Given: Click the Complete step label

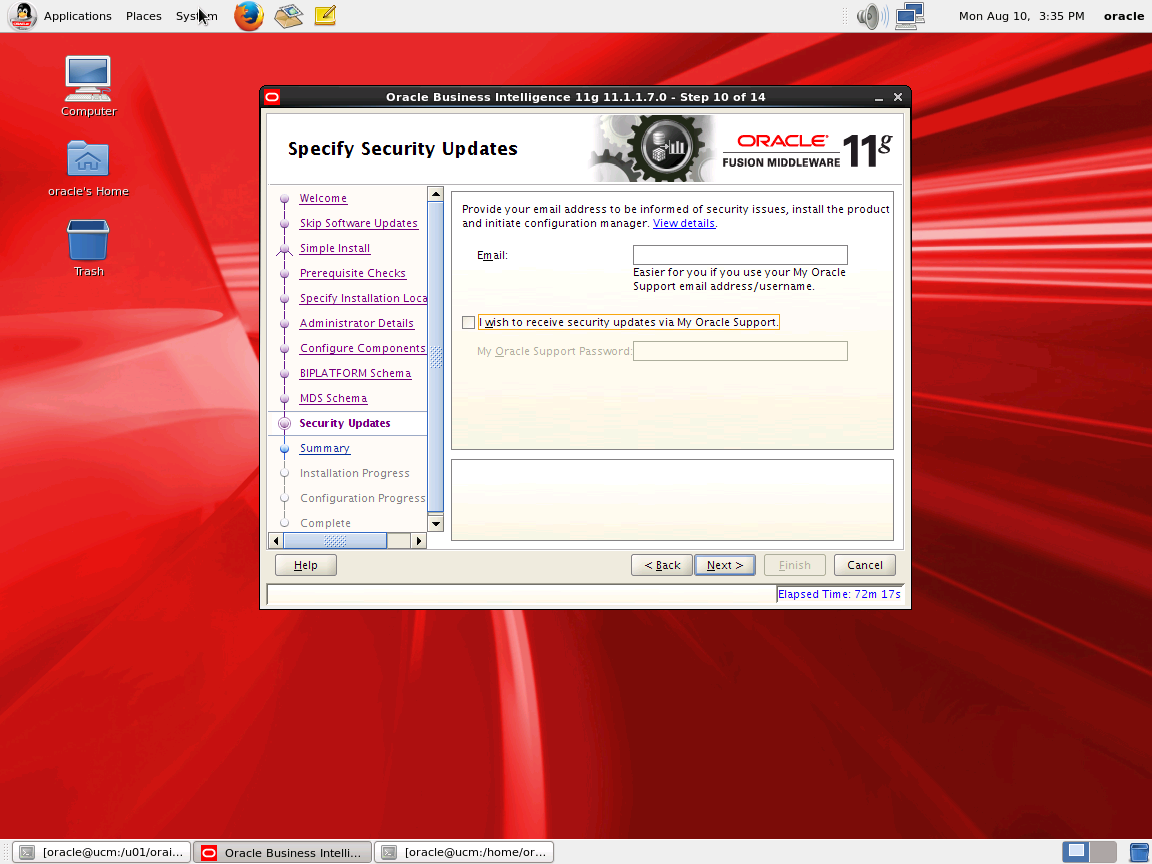Looking at the screenshot, I should [325, 523].
